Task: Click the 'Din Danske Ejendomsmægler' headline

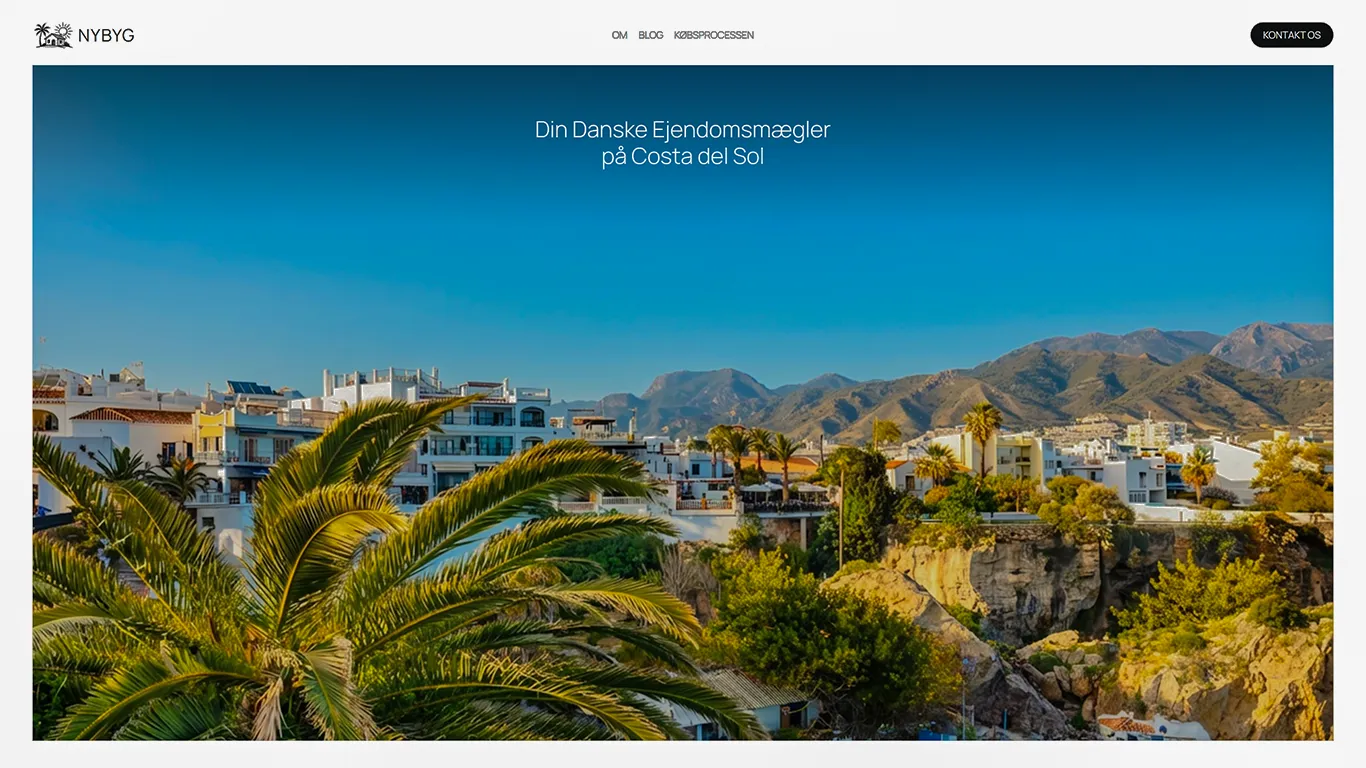Action: click(x=682, y=129)
